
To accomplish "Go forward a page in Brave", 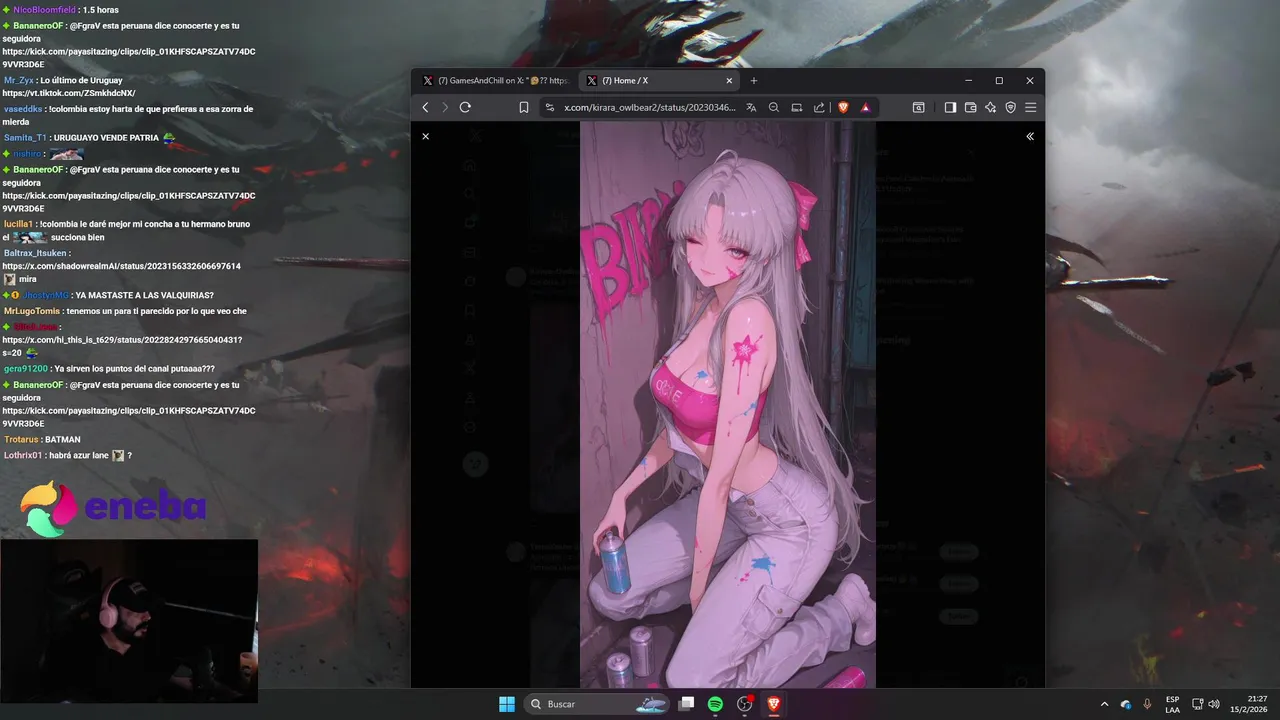I will coord(444,107).
